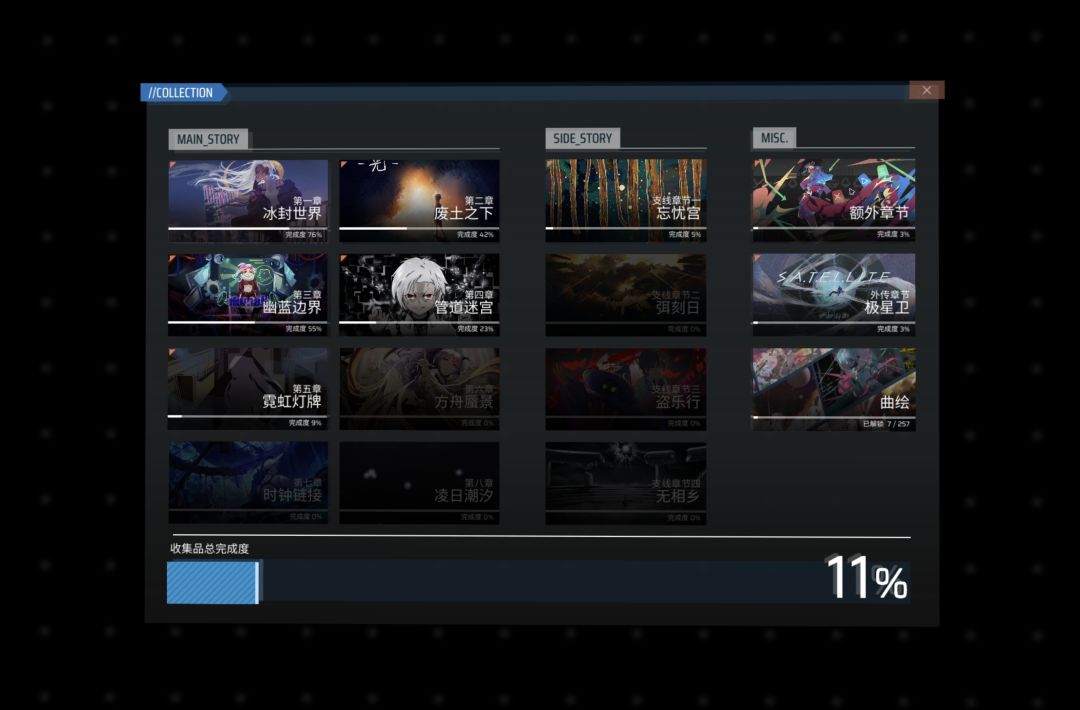
Task: Click locked chapter seven 时钟链接 card
Action: click(248, 483)
